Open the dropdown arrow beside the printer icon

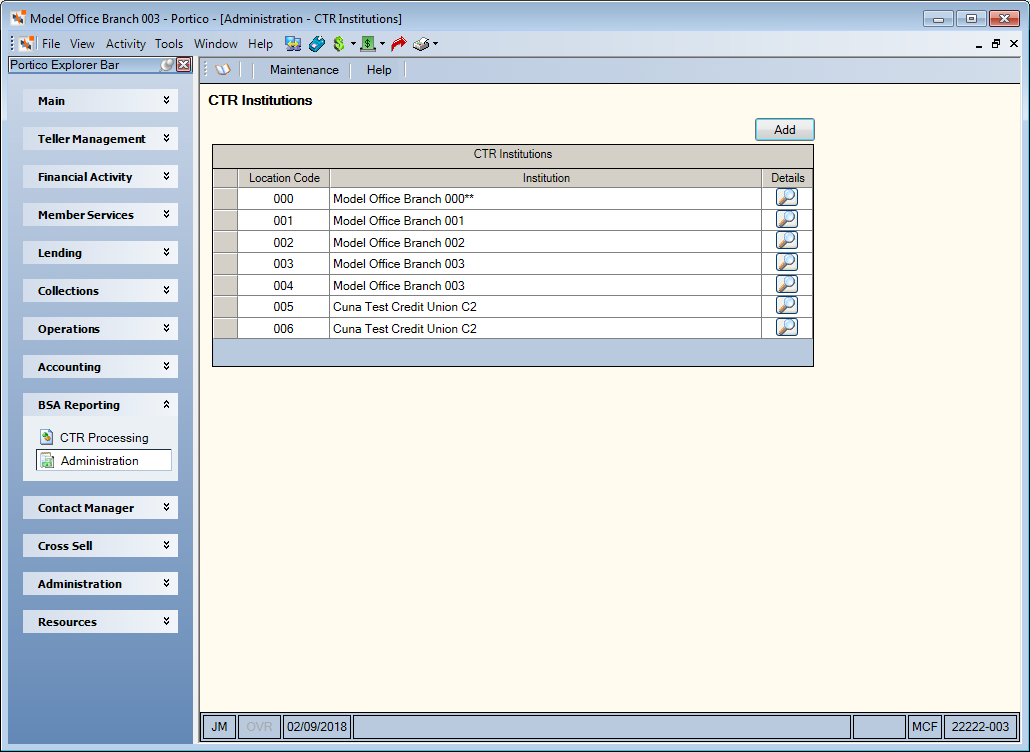click(x=435, y=44)
